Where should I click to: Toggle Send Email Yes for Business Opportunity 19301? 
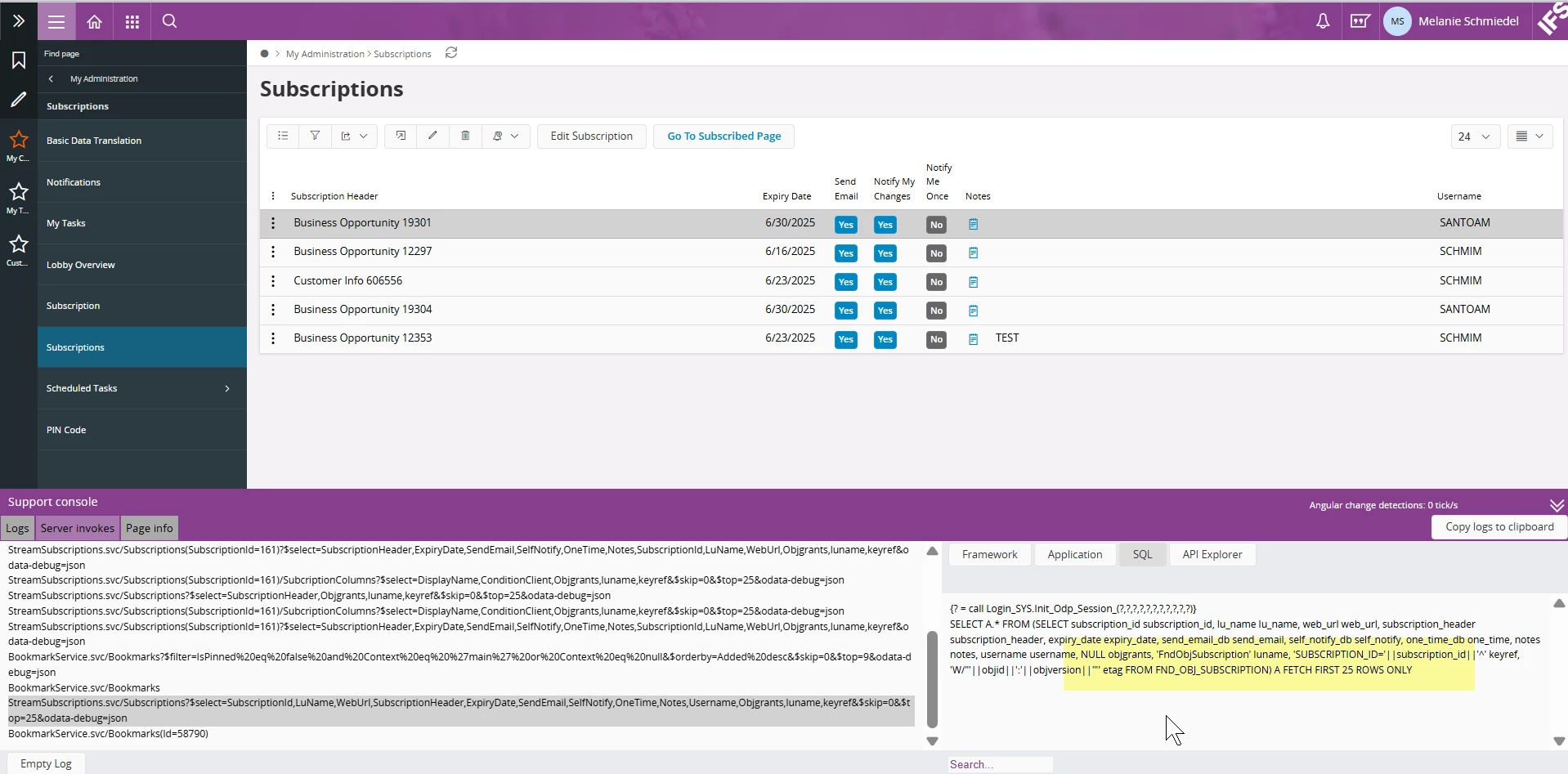(x=846, y=225)
